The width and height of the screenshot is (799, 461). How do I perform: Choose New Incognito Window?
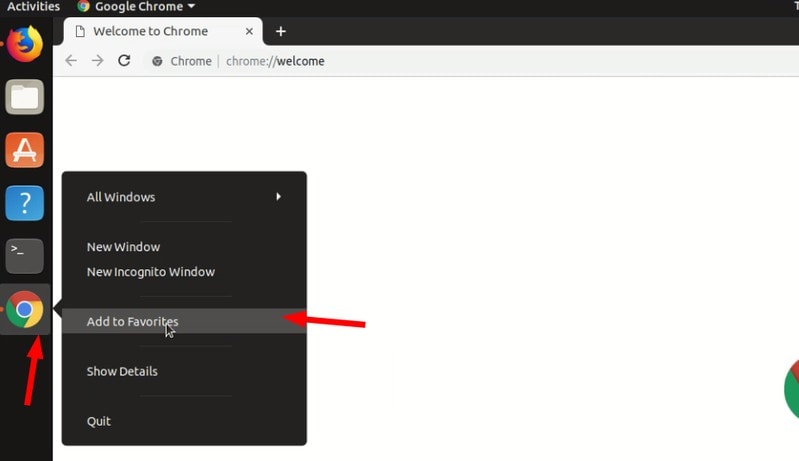184,272
